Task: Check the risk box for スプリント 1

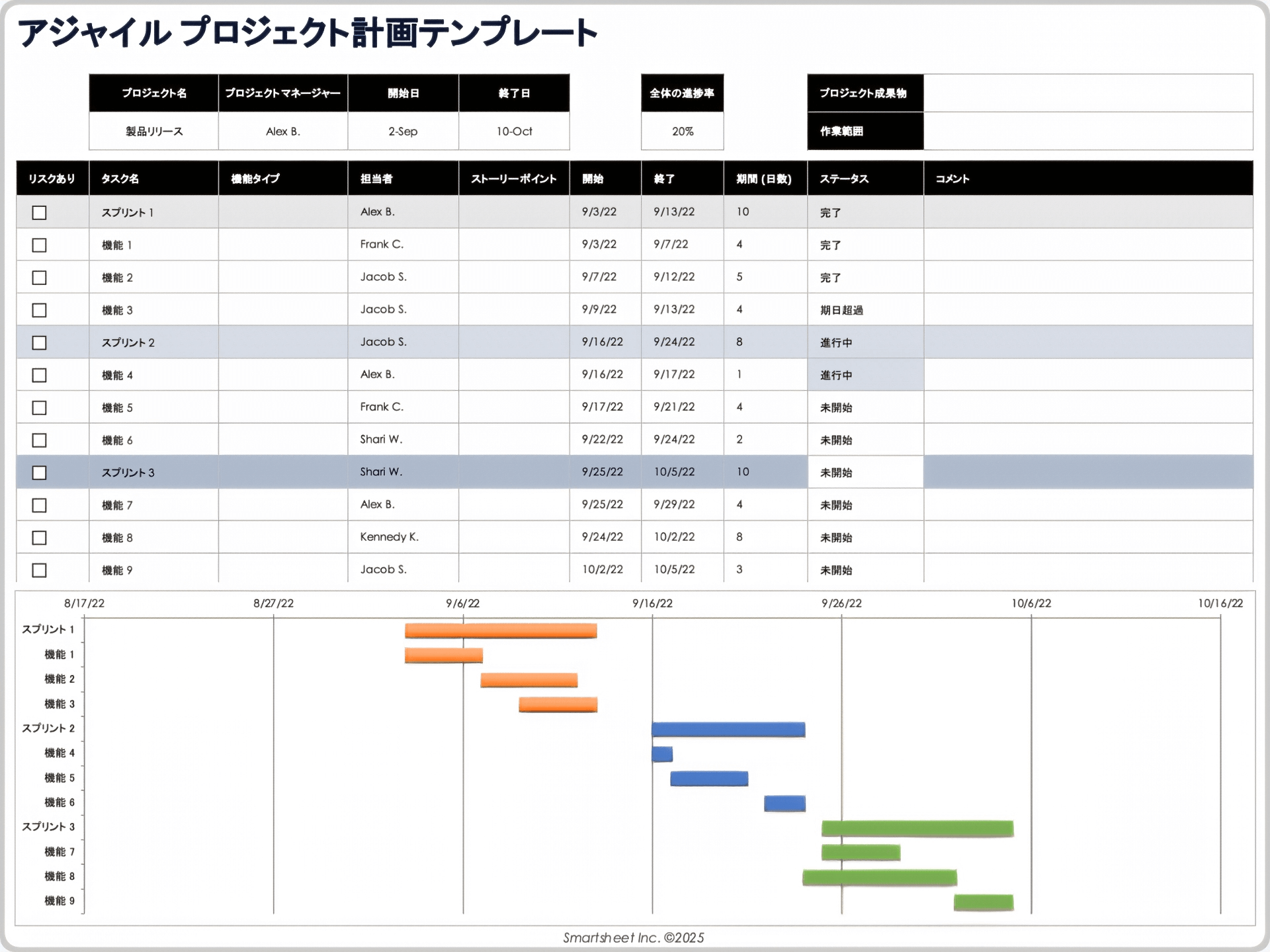Action: pyautogui.click(x=40, y=212)
